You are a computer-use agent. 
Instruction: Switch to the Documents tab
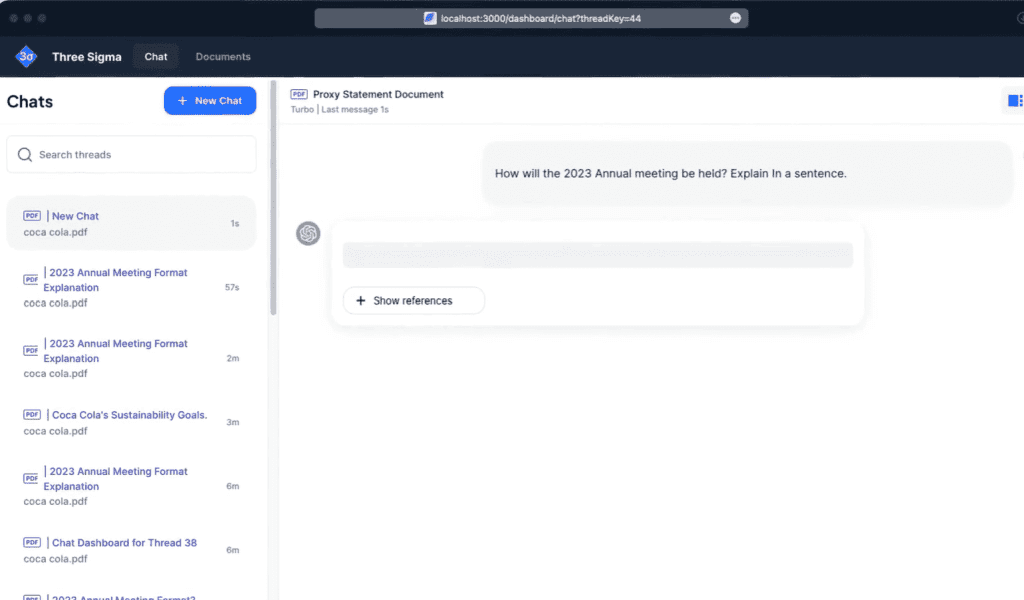(223, 57)
